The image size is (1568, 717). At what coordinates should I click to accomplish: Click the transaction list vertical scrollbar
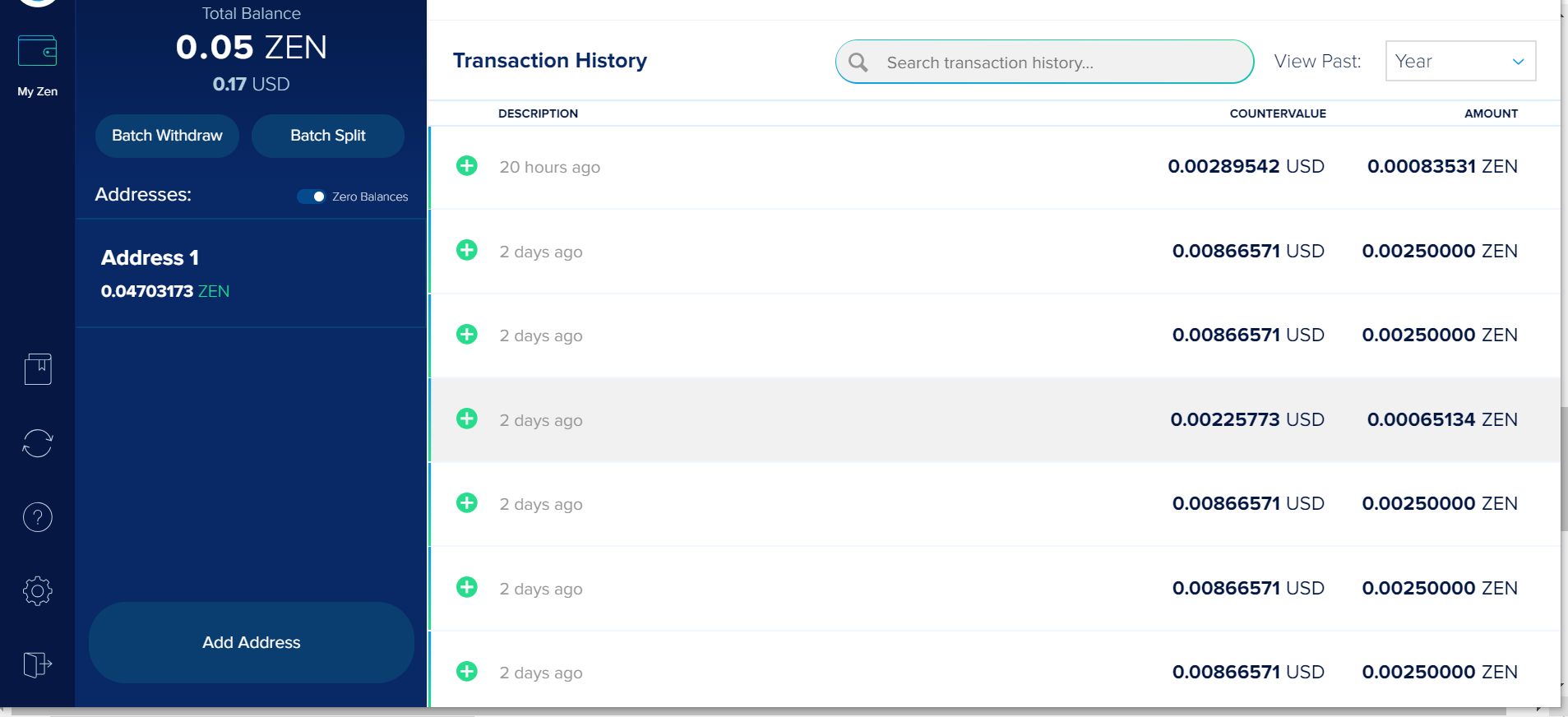[1563, 469]
